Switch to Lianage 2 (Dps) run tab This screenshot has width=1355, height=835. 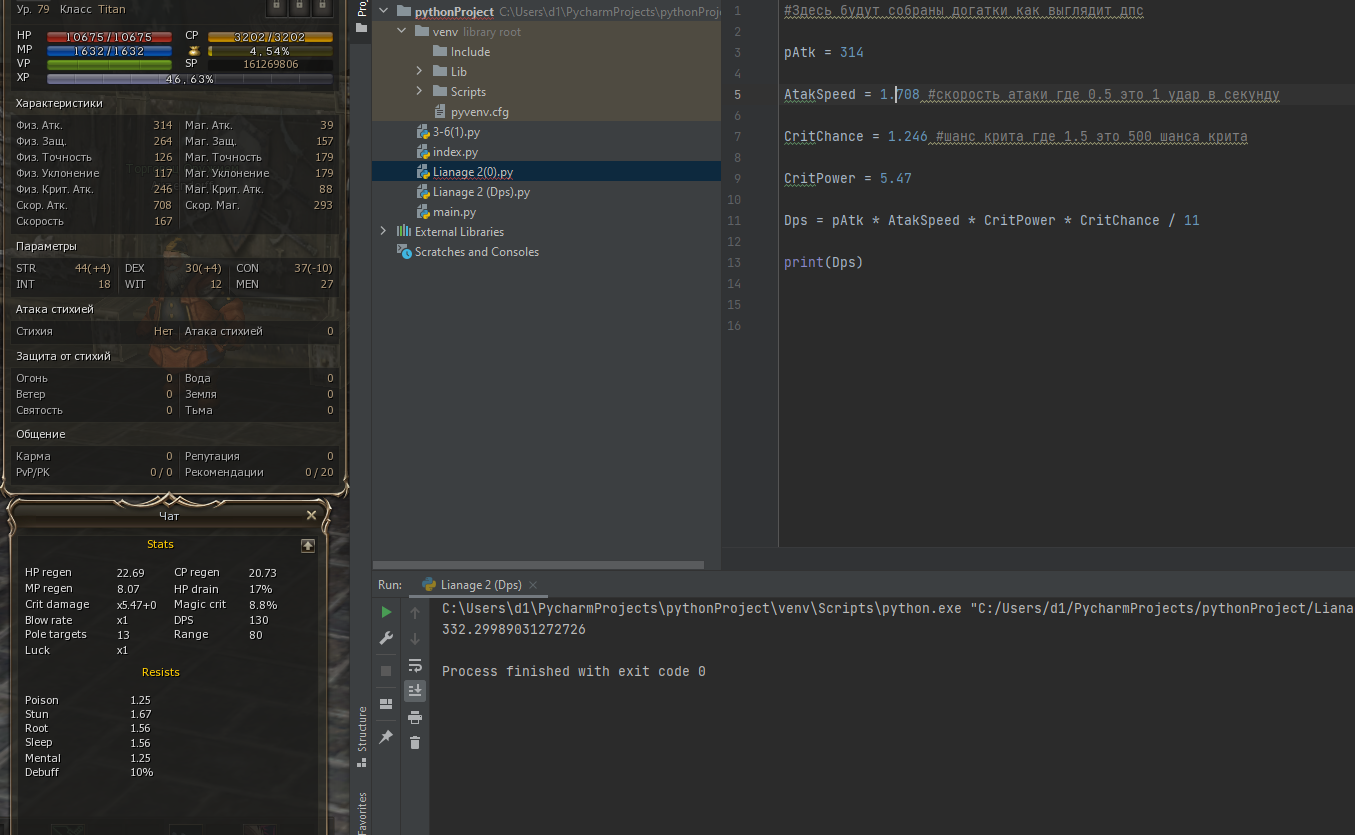[x=480, y=585]
